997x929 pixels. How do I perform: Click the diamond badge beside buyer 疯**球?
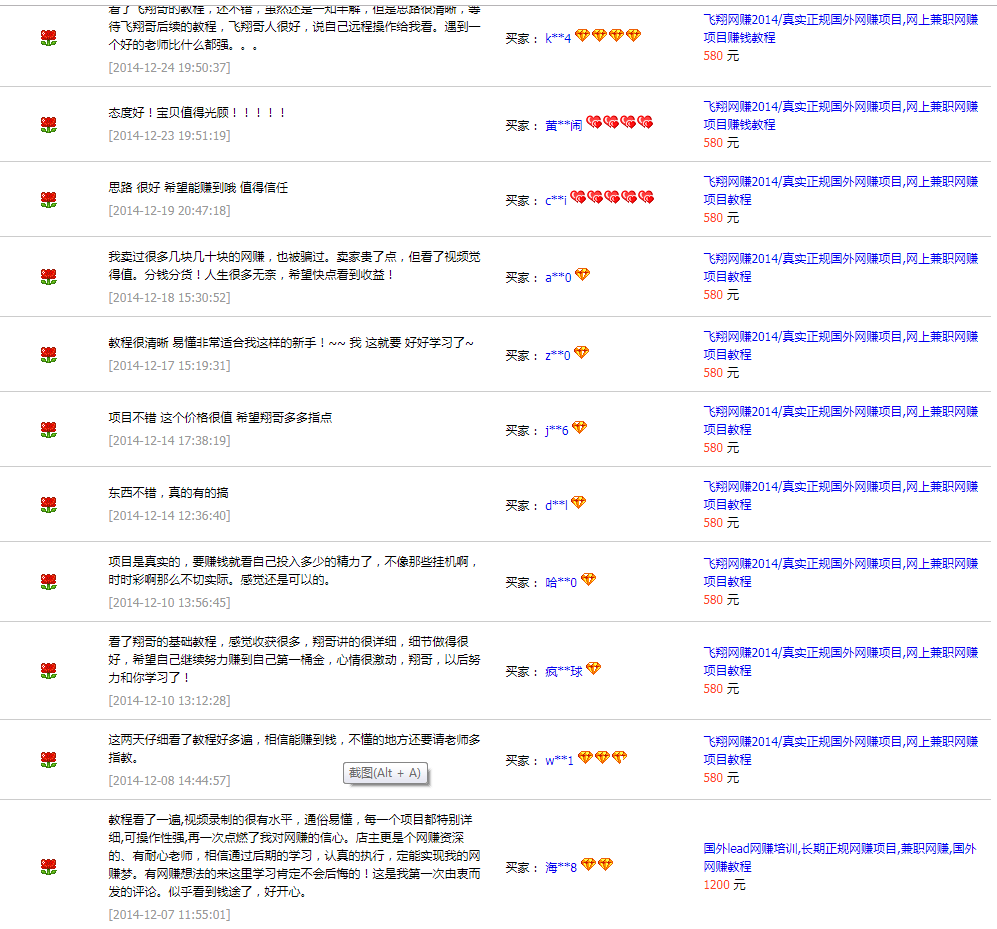coord(593,669)
